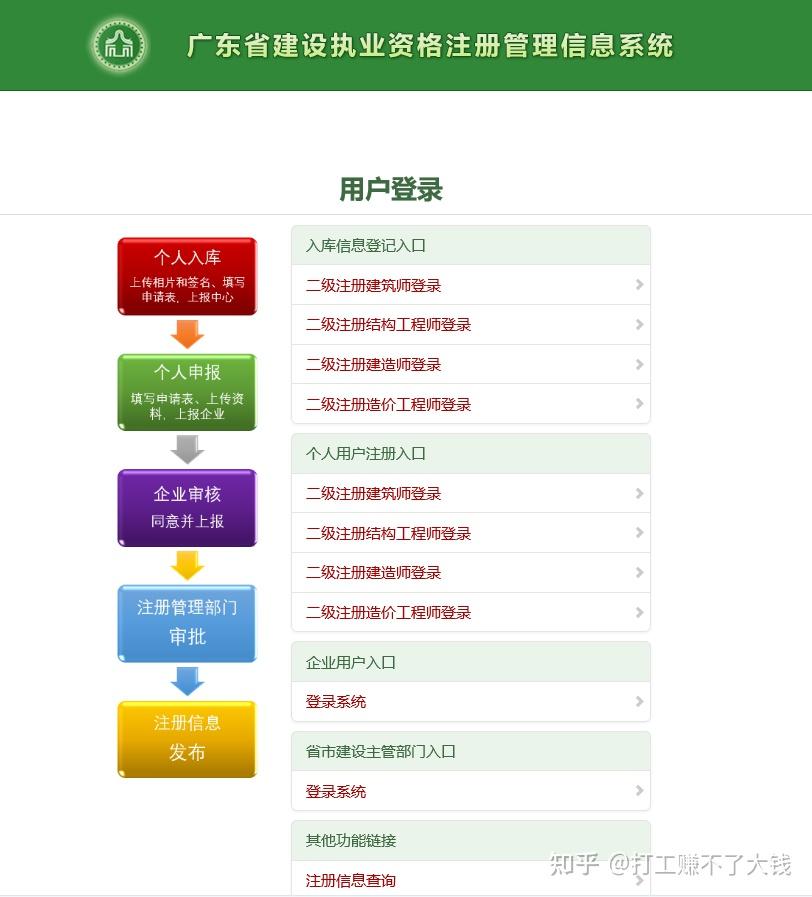This screenshot has height=897, width=812.
Task: Click the 广东省建设执业资格注册管理信息系统 title
Action: click(x=430, y=46)
